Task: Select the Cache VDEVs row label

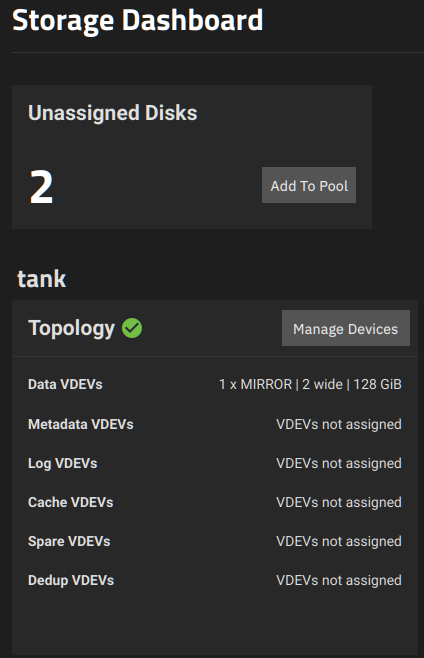Action: (71, 502)
